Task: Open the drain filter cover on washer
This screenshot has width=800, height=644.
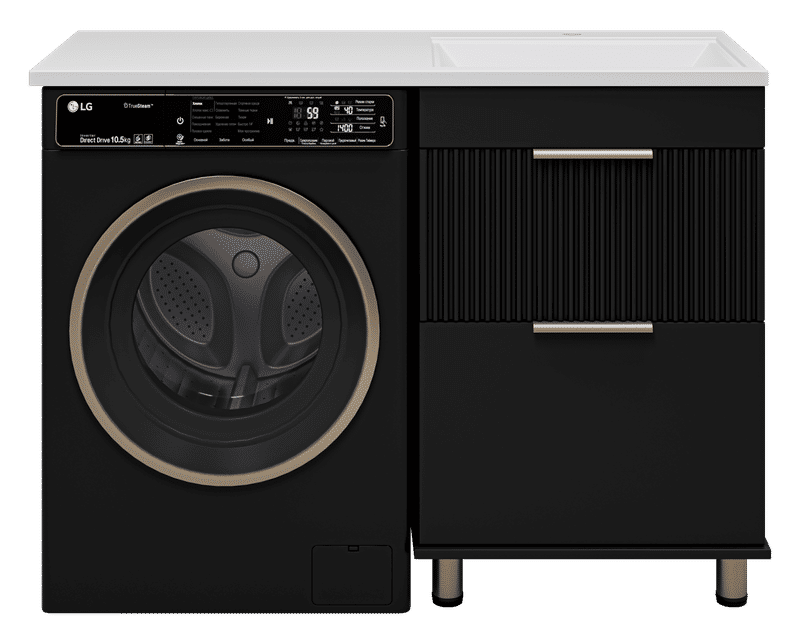Action: pos(352,575)
